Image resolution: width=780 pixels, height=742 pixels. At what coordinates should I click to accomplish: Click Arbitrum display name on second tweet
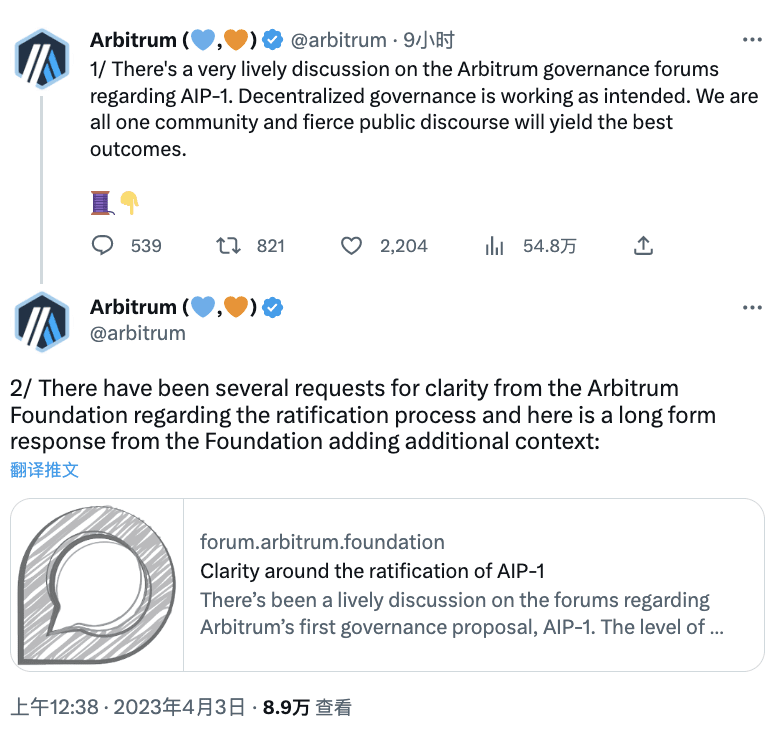[x=133, y=307]
